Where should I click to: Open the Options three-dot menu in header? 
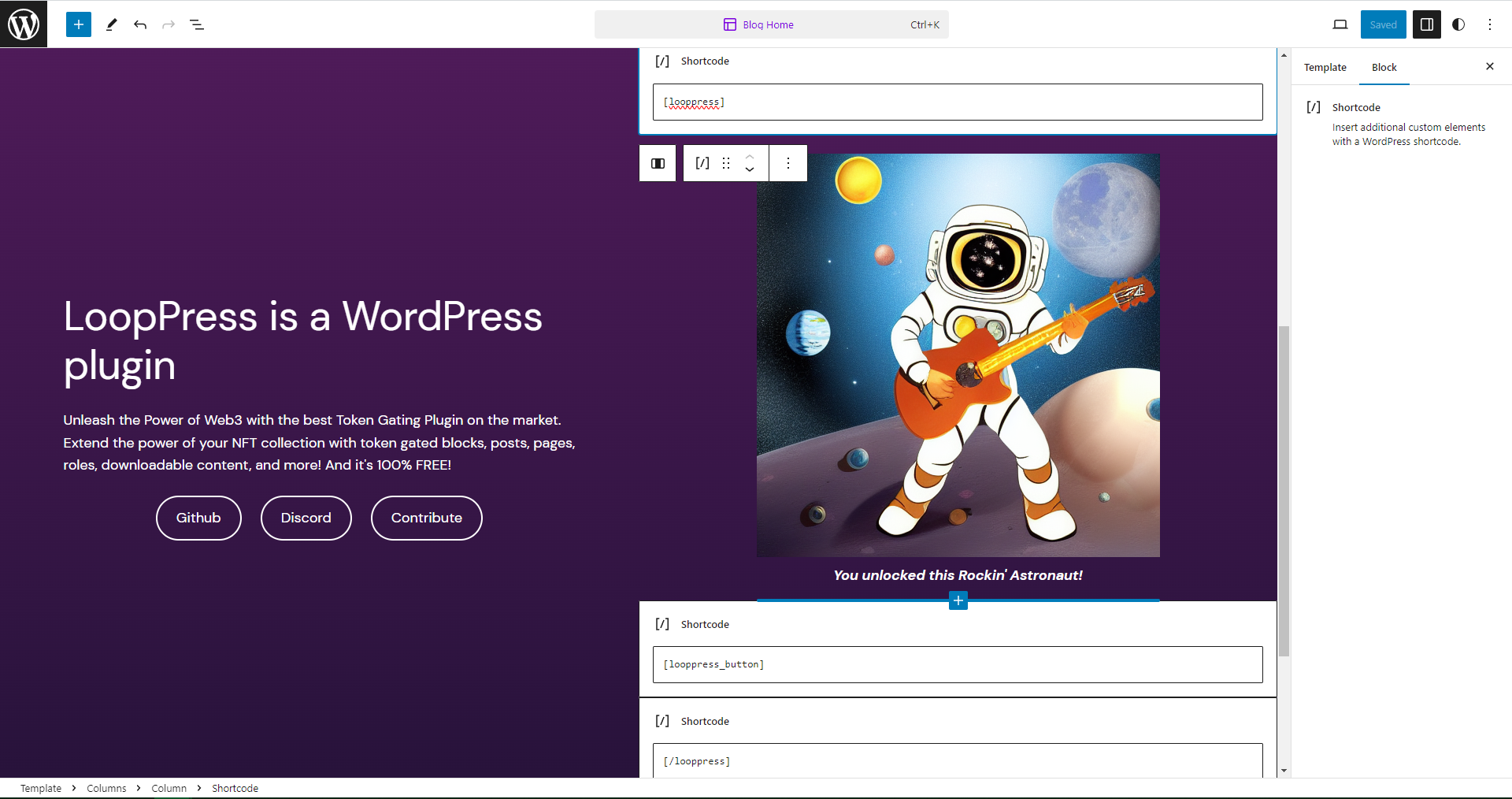[1490, 24]
